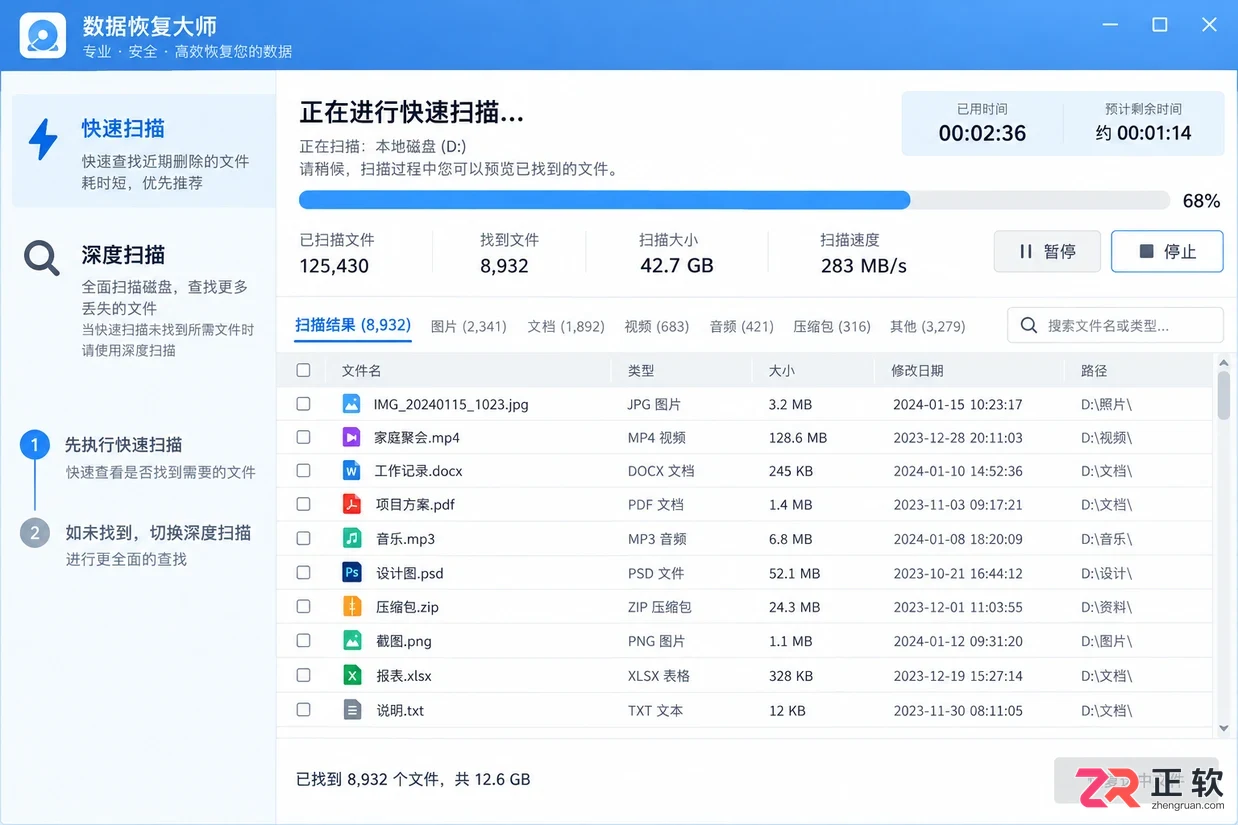Click the search magnifier icon in search box

point(1028,325)
